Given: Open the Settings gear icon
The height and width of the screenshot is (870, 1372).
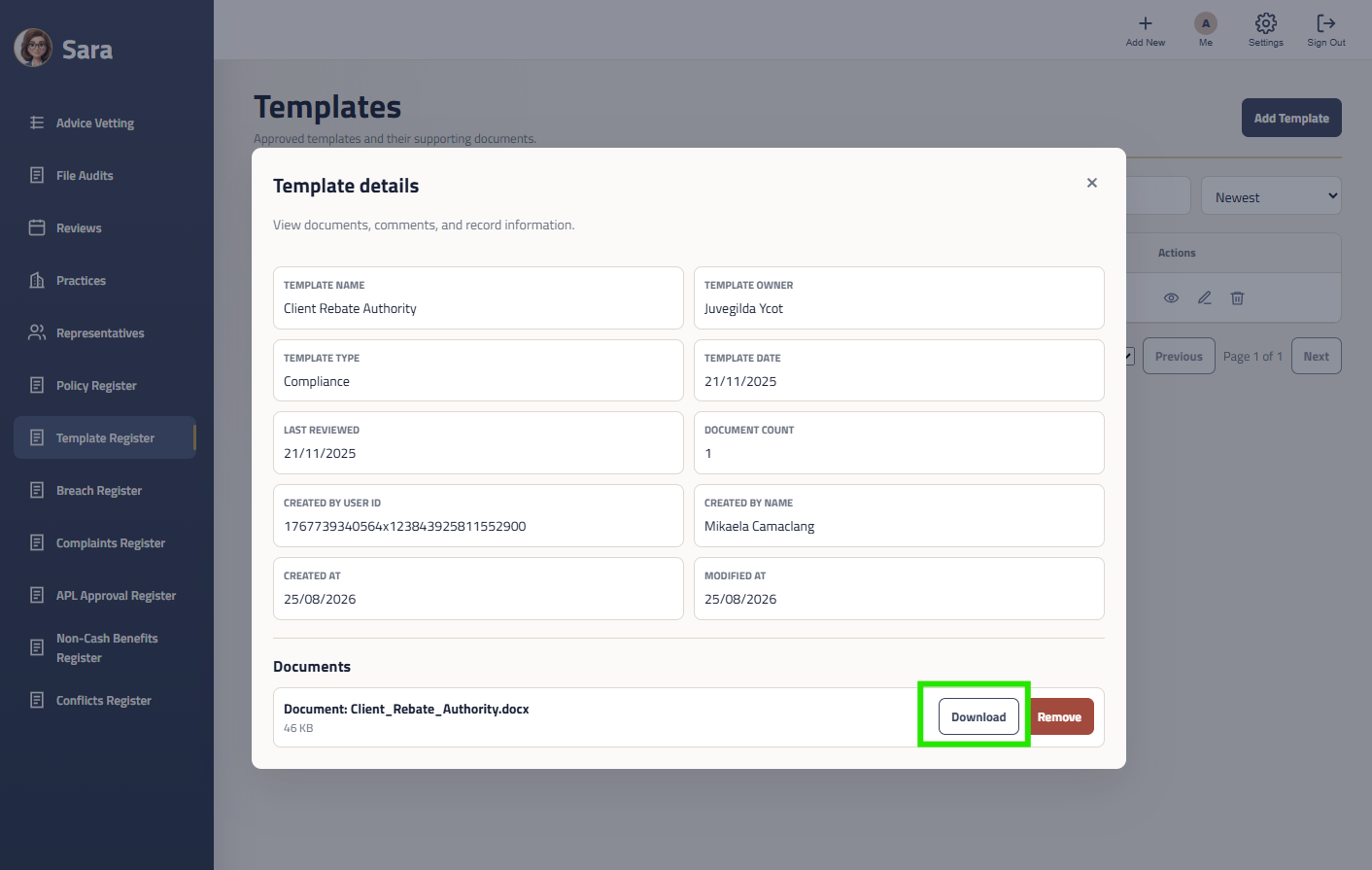Looking at the screenshot, I should tap(1265, 23).
